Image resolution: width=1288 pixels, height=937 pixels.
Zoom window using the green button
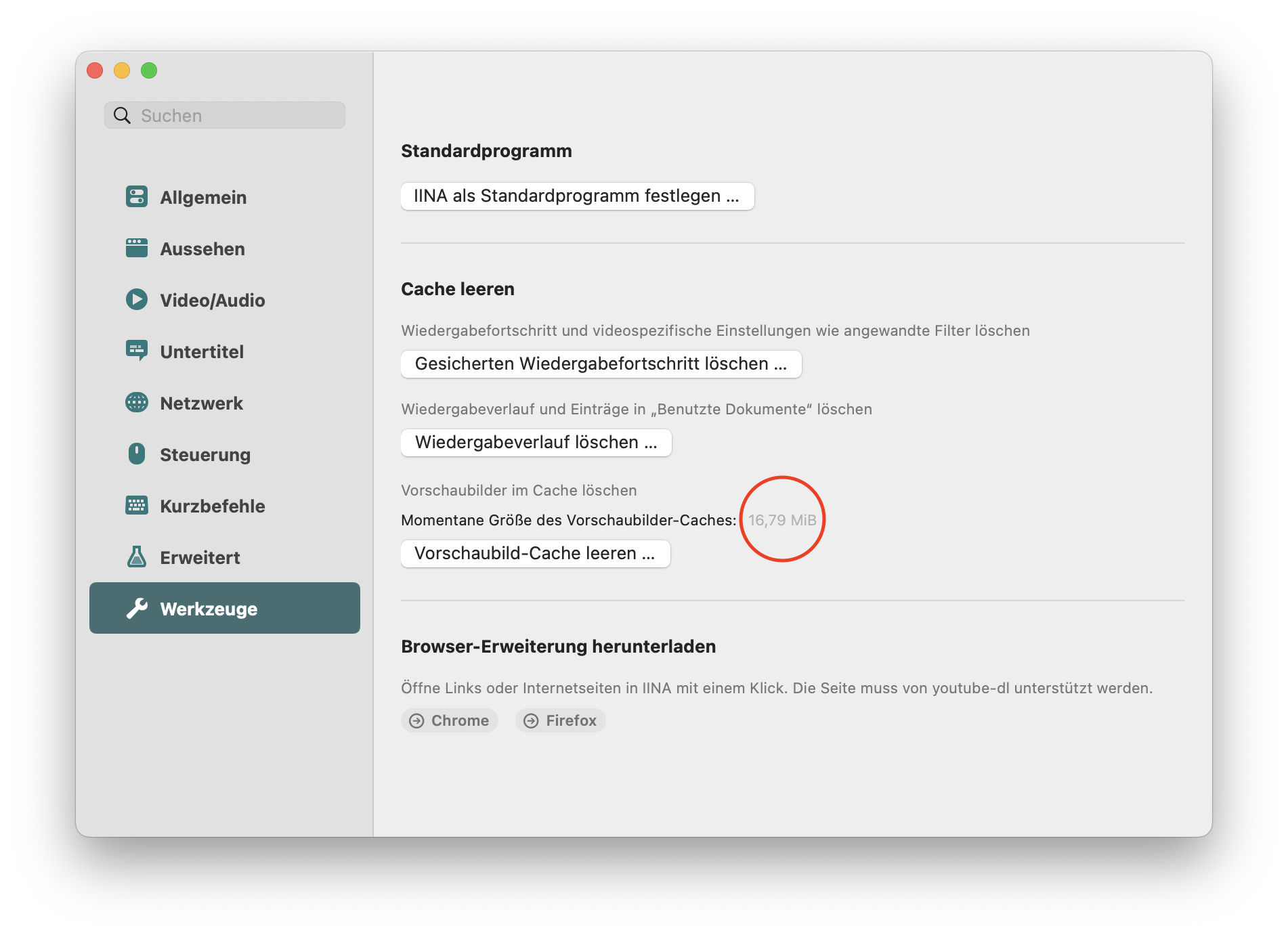[149, 70]
